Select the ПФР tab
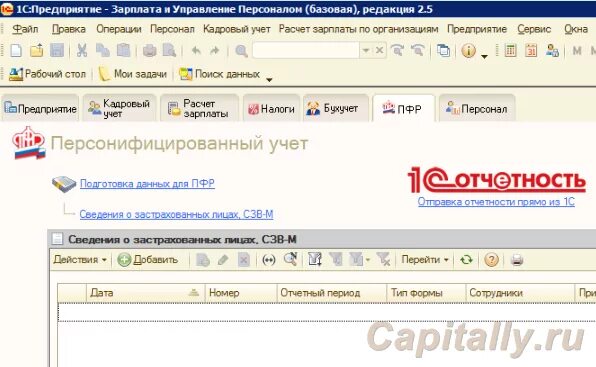This screenshot has width=596, height=367. (x=403, y=109)
